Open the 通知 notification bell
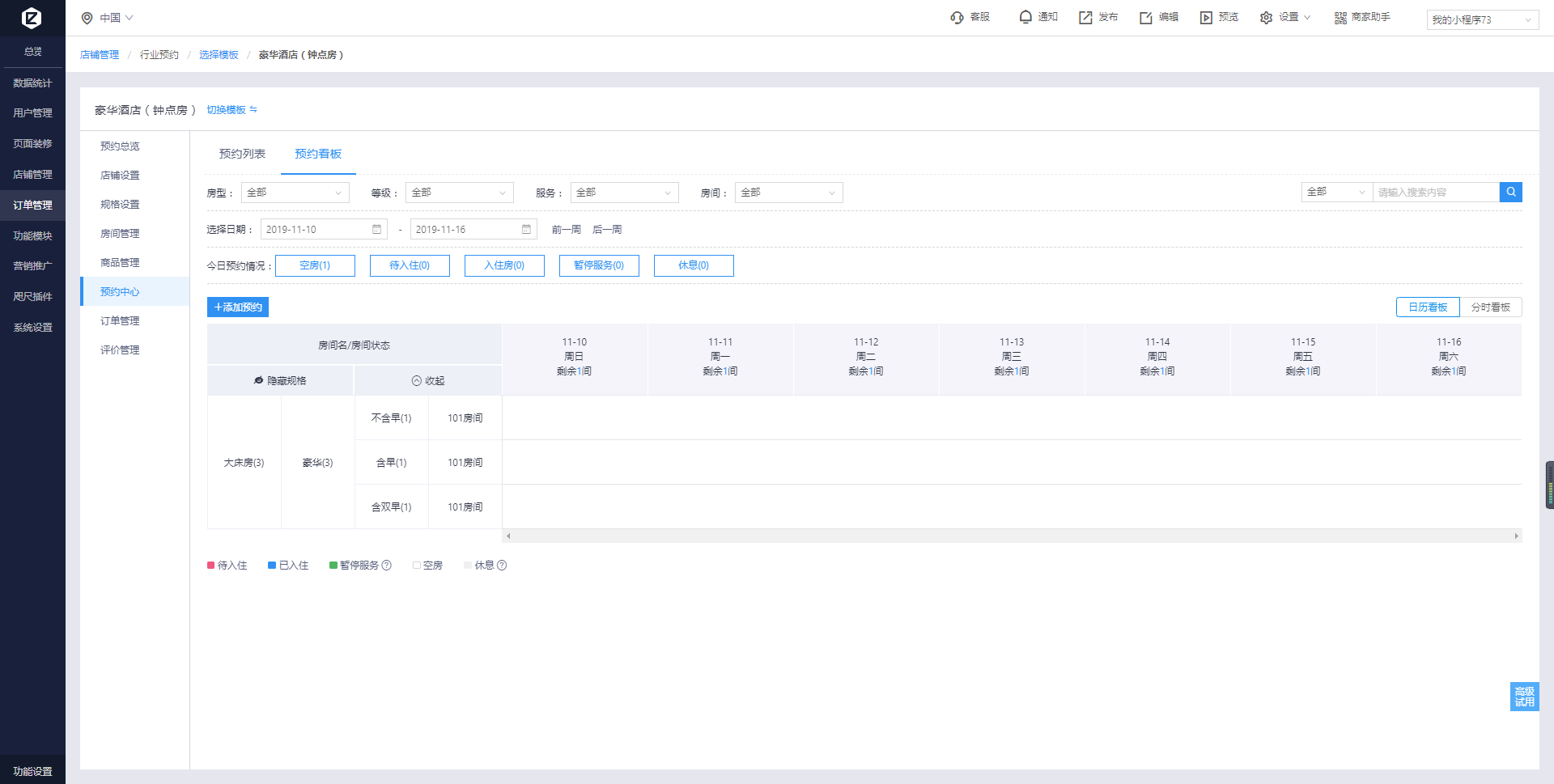This screenshot has width=1554, height=784. pos(1025,17)
